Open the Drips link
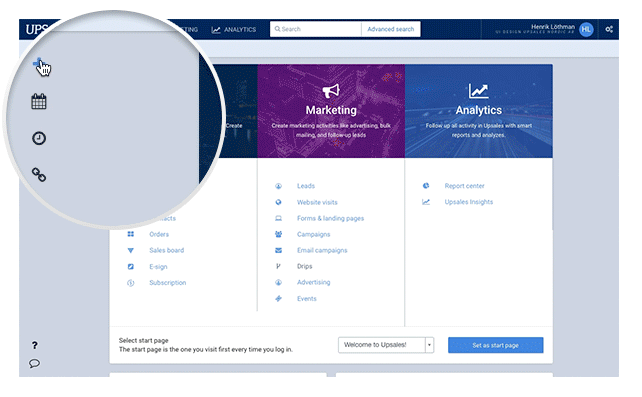The image size is (642, 397). coord(305,266)
